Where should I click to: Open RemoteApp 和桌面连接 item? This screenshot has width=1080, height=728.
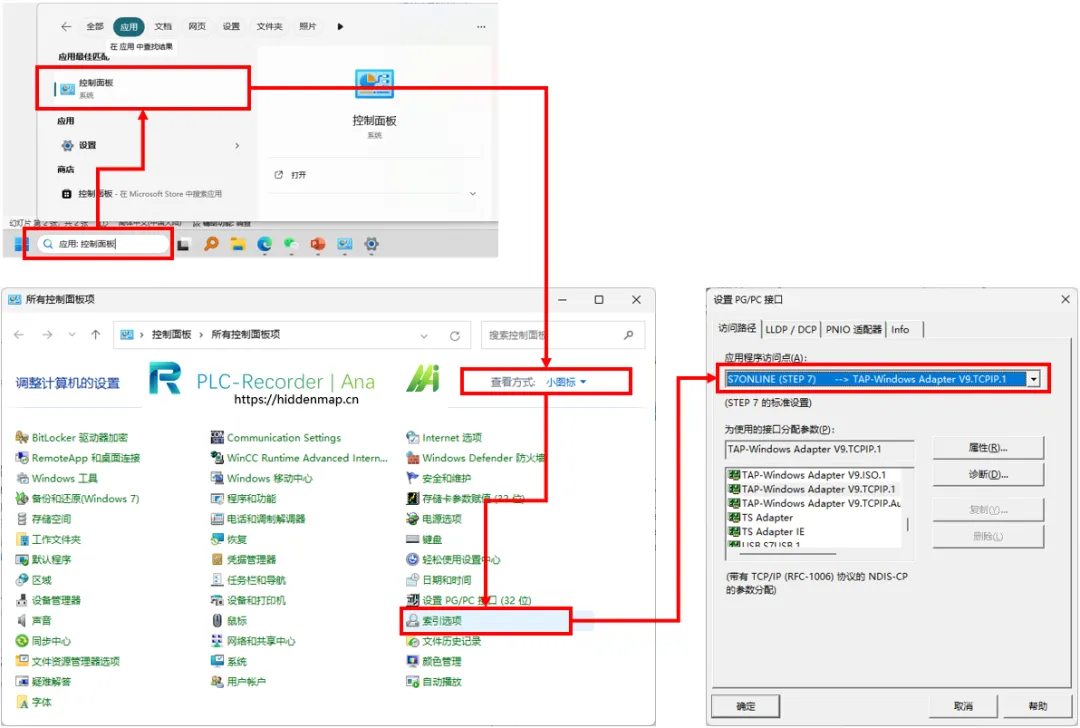click(78, 458)
